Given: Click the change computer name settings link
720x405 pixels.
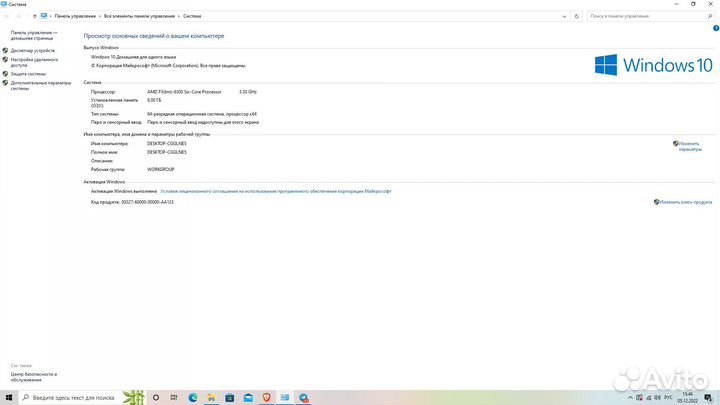Looking at the screenshot, I should pos(690,146).
